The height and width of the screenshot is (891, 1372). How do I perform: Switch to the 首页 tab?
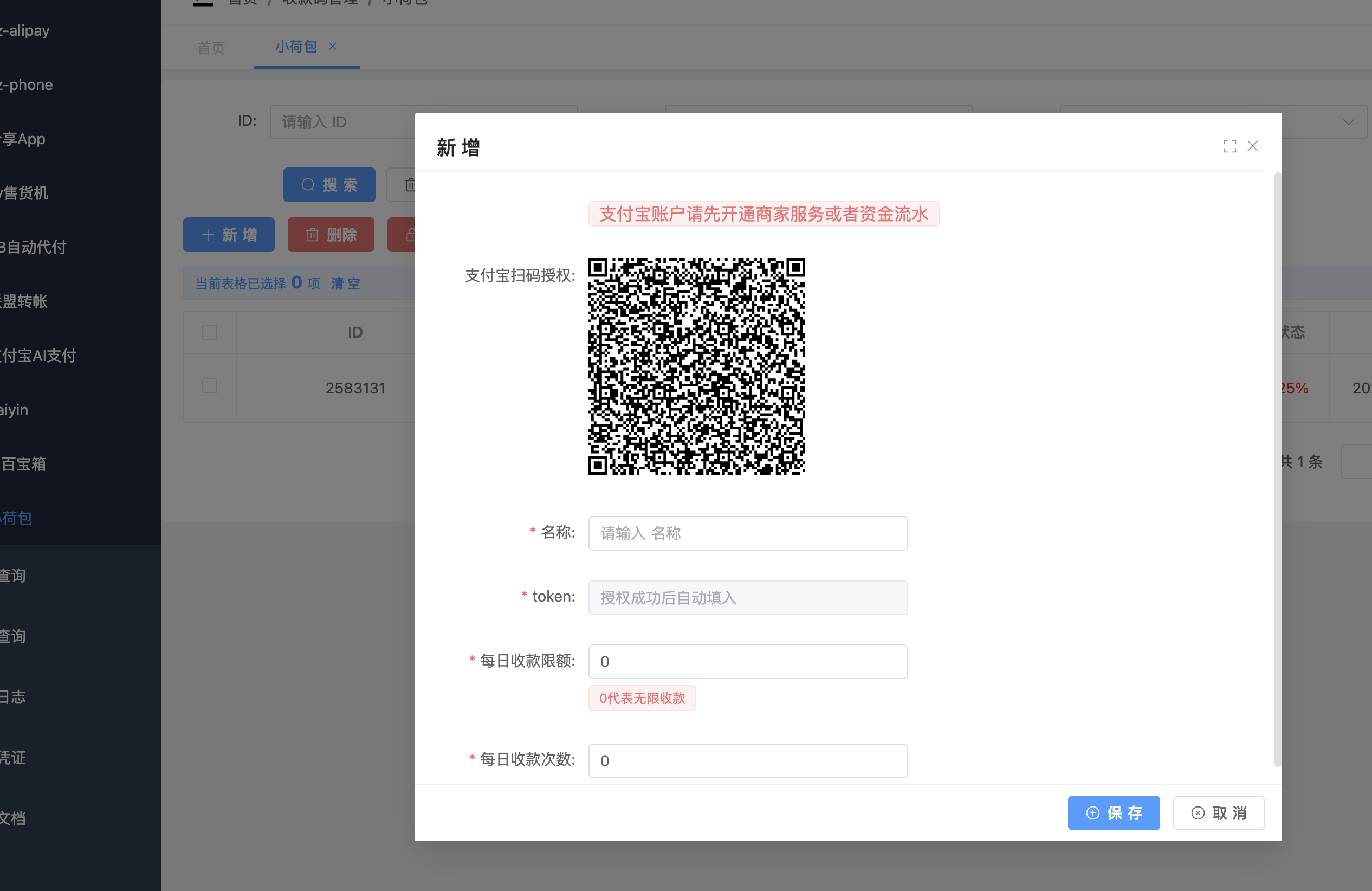pos(211,48)
